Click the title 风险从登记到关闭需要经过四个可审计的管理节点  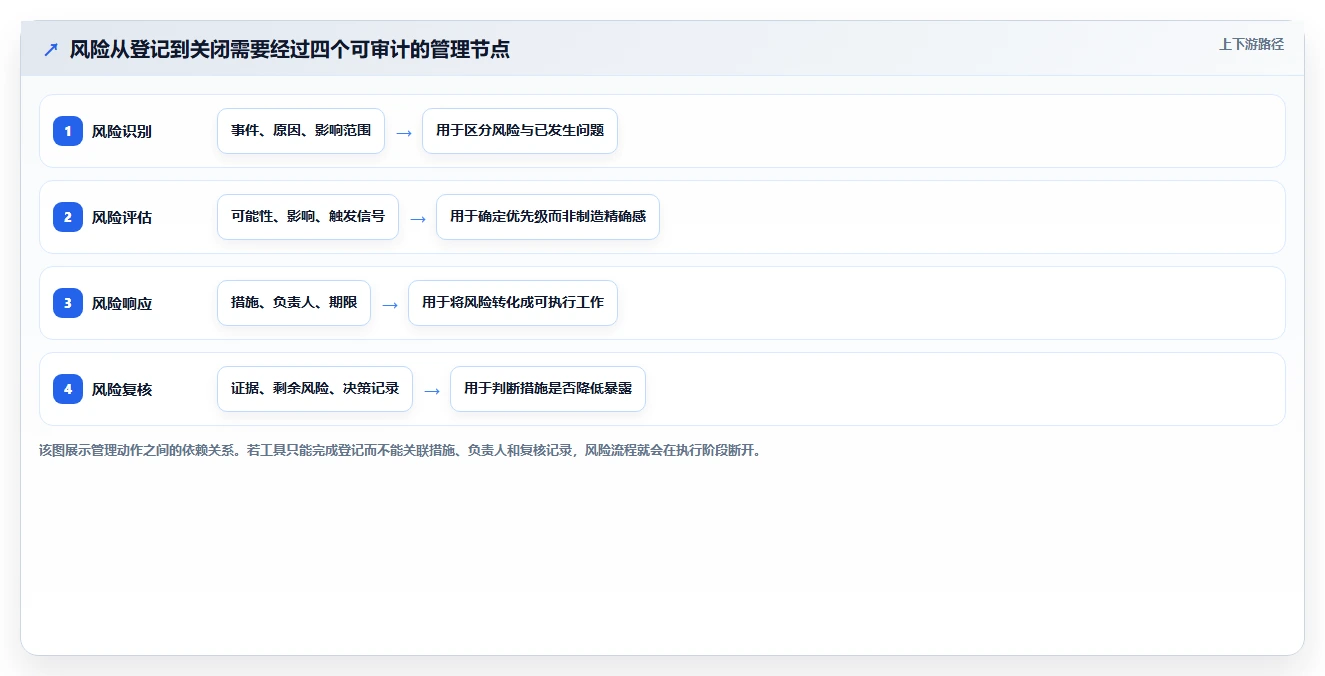point(290,50)
